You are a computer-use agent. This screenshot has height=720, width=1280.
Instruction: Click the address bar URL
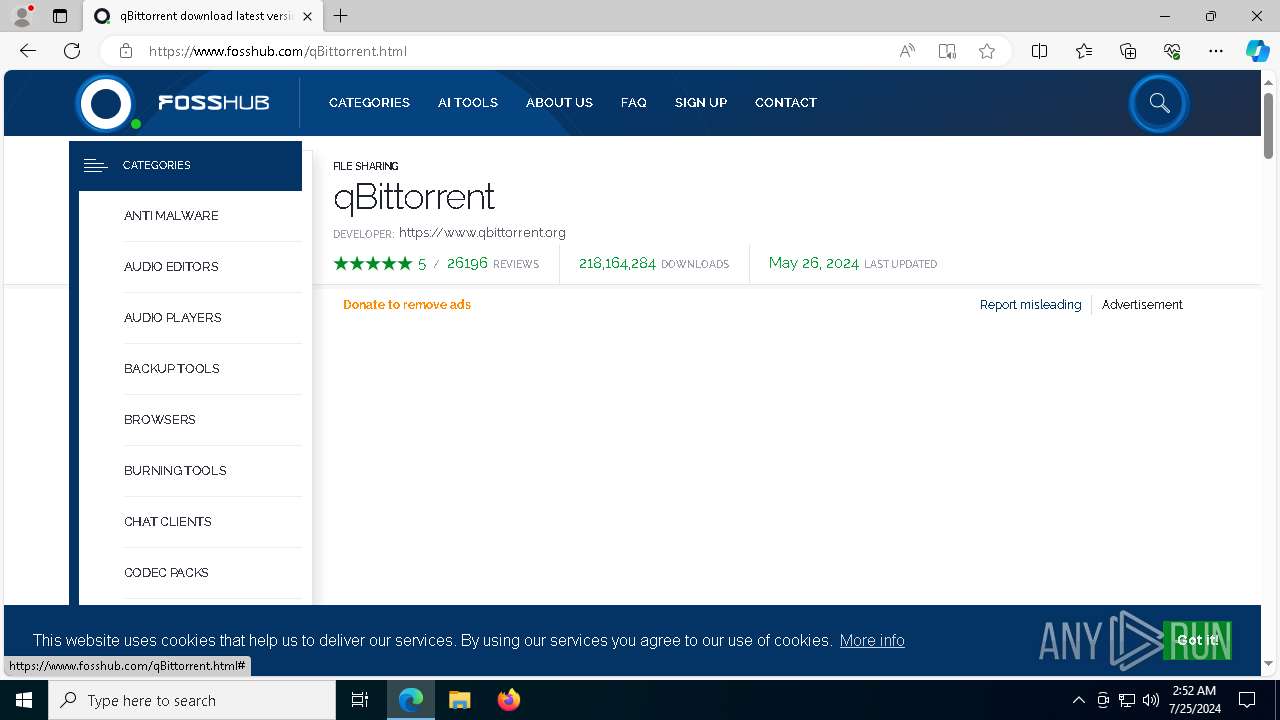[x=278, y=51]
